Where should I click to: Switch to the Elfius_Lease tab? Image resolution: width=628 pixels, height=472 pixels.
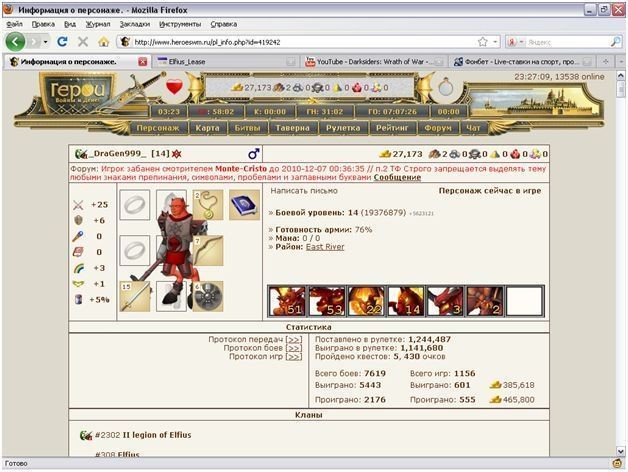point(226,62)
